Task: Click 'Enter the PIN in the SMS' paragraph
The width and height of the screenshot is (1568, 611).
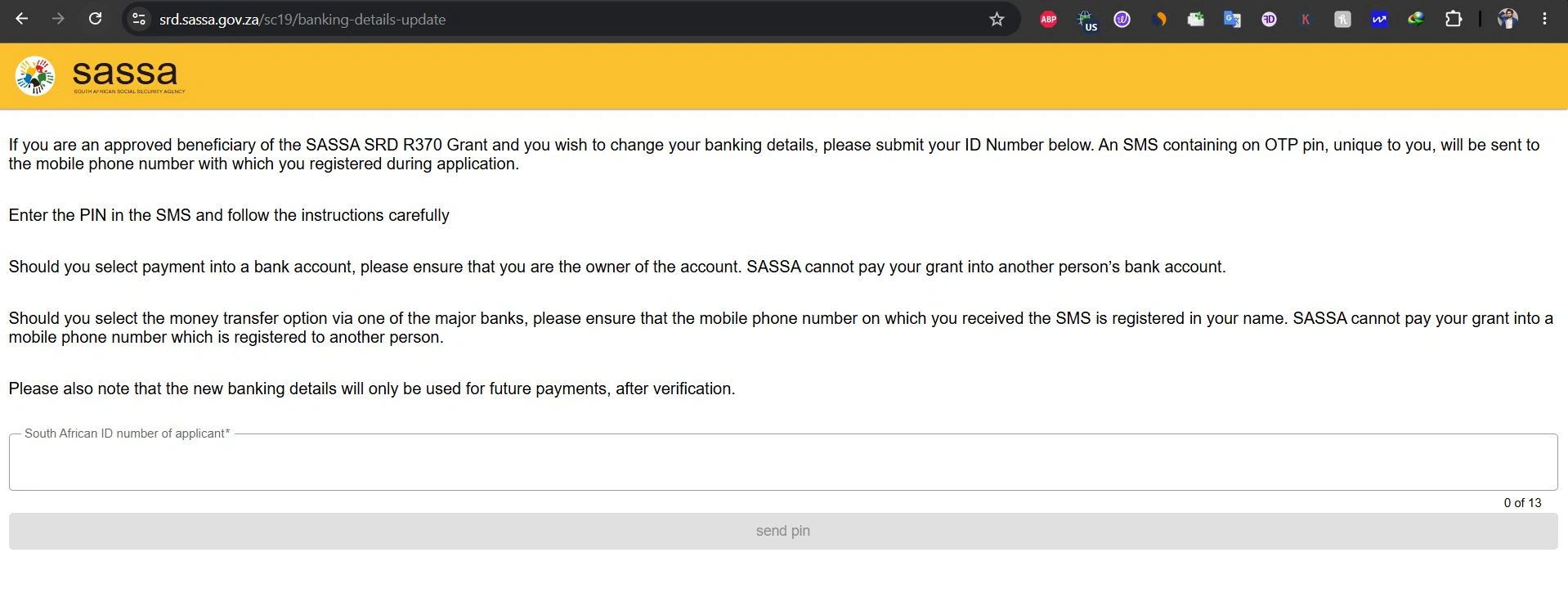Action: (x=229, y=215)
